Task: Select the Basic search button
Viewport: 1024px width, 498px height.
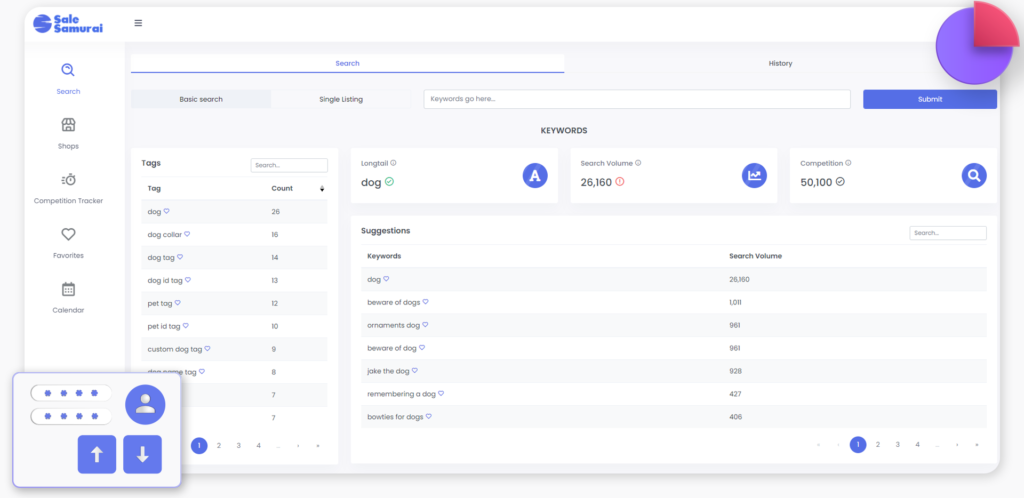Action: click(x=201, y=99)
